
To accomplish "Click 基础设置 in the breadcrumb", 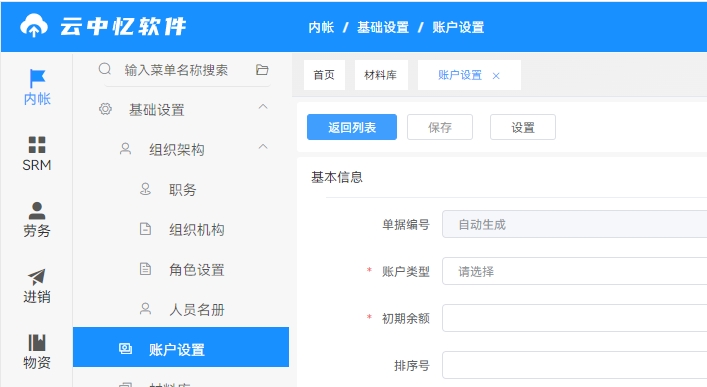I will pyautogui.click(x=383, y=27).
